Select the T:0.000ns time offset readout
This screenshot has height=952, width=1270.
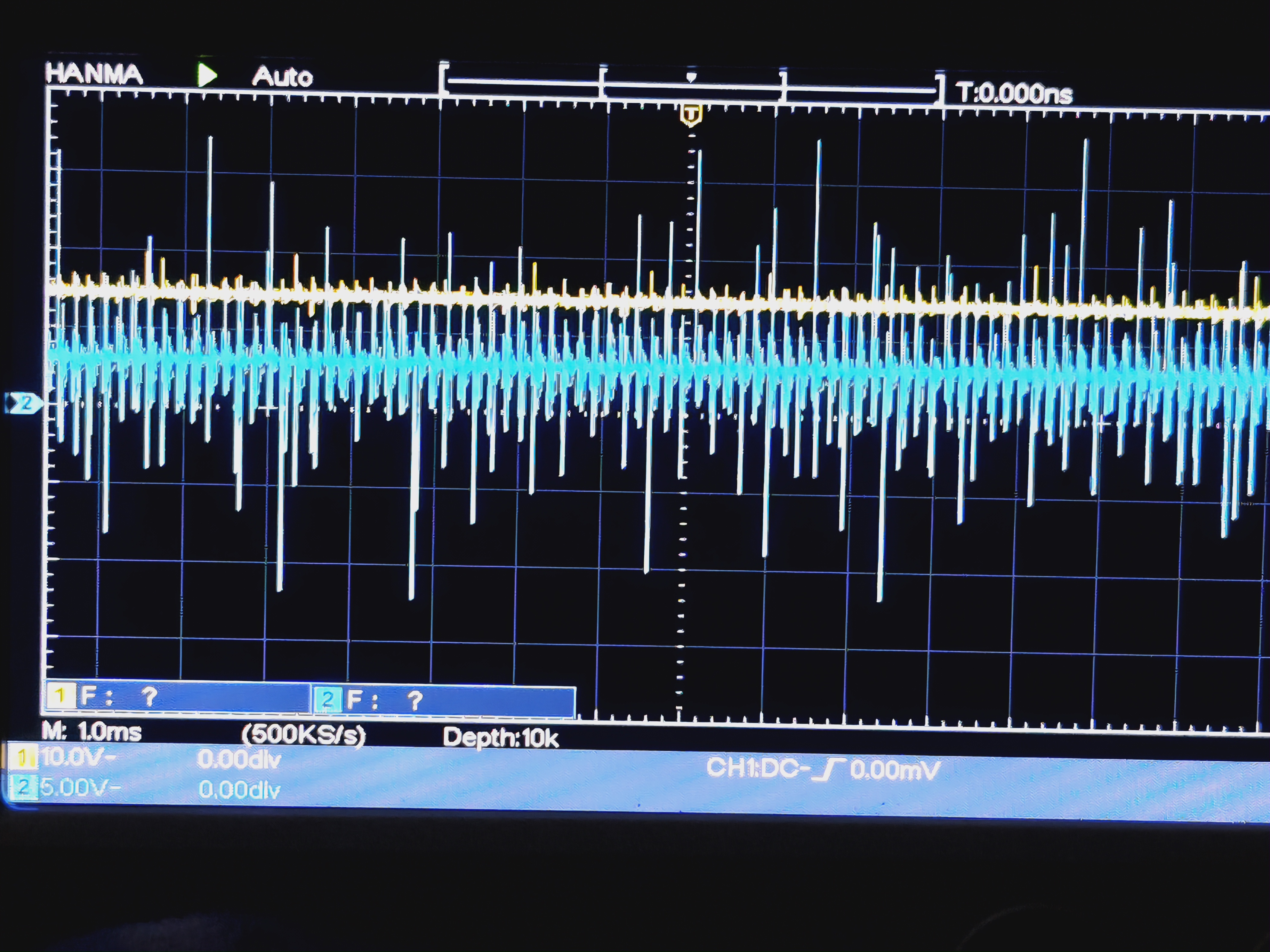(1013, 93)
